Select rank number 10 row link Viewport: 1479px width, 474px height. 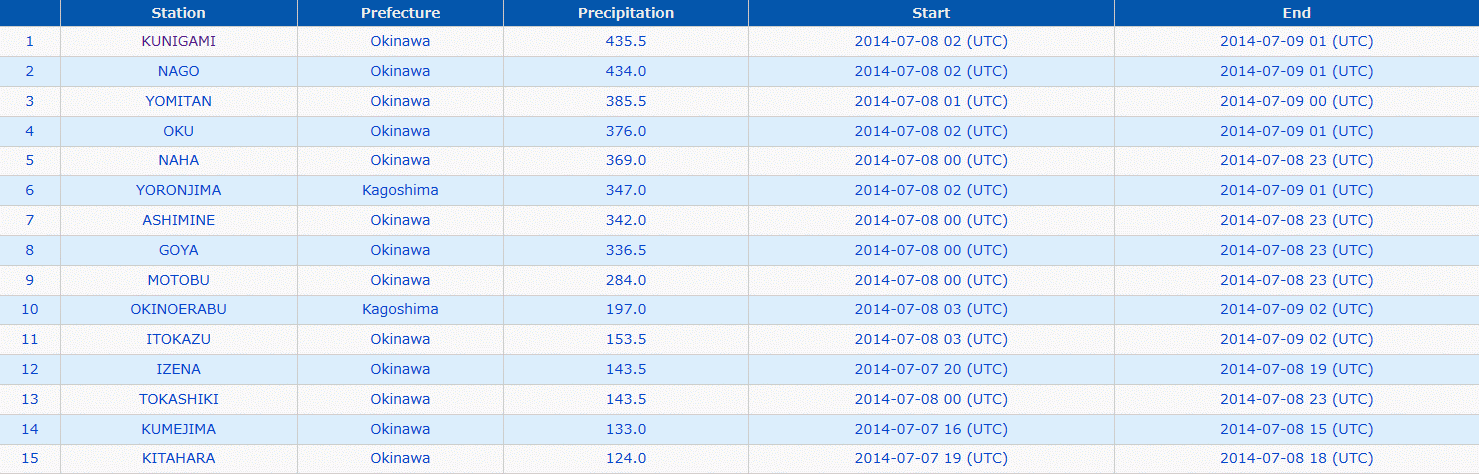[x=30, y=309]
